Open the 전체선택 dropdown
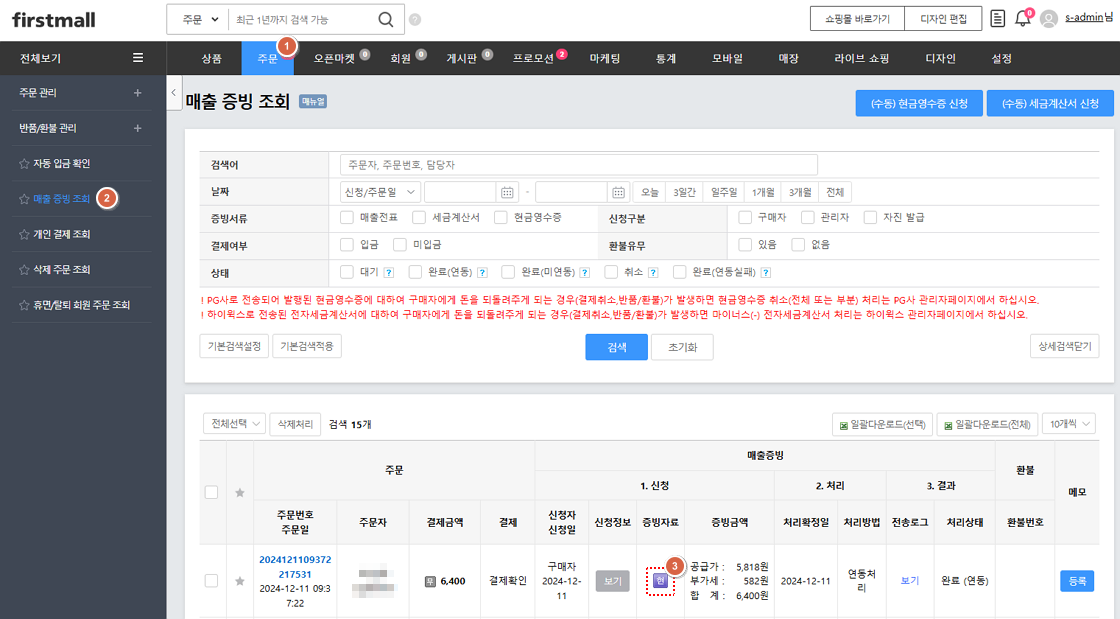 (x=234, y=424)
